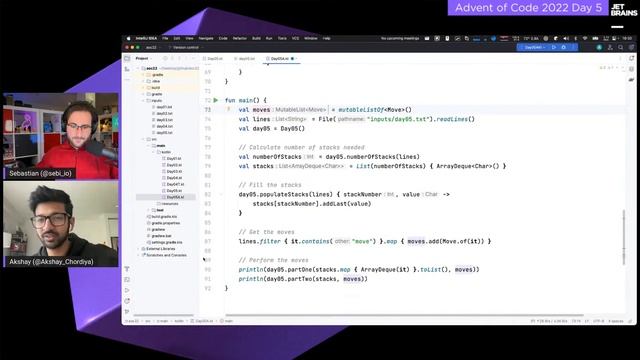640x360 pixels.
Task: Collapse the inputs folder arrow
Action: point(143,100)
